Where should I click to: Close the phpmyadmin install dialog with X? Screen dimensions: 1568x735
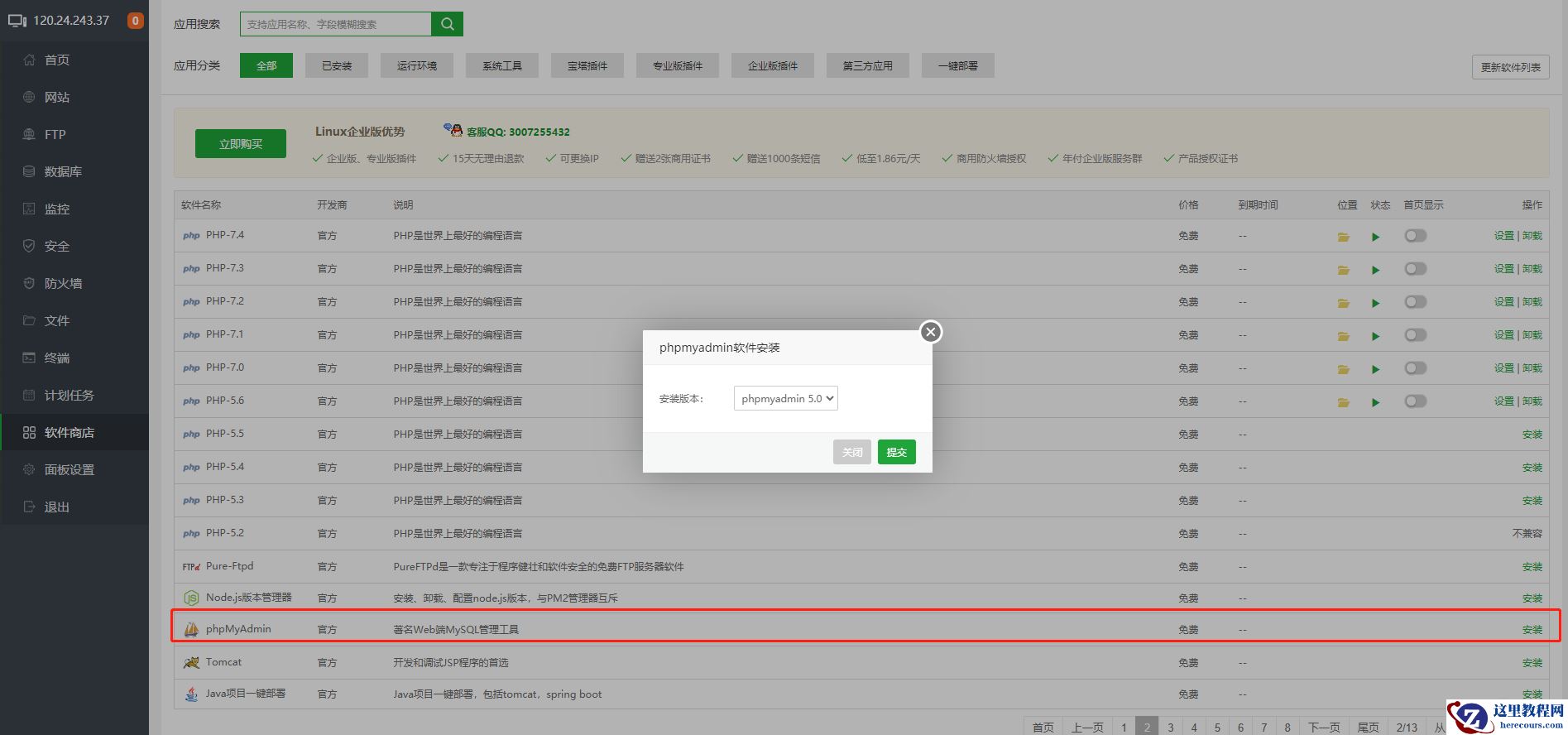click(931, 332)
